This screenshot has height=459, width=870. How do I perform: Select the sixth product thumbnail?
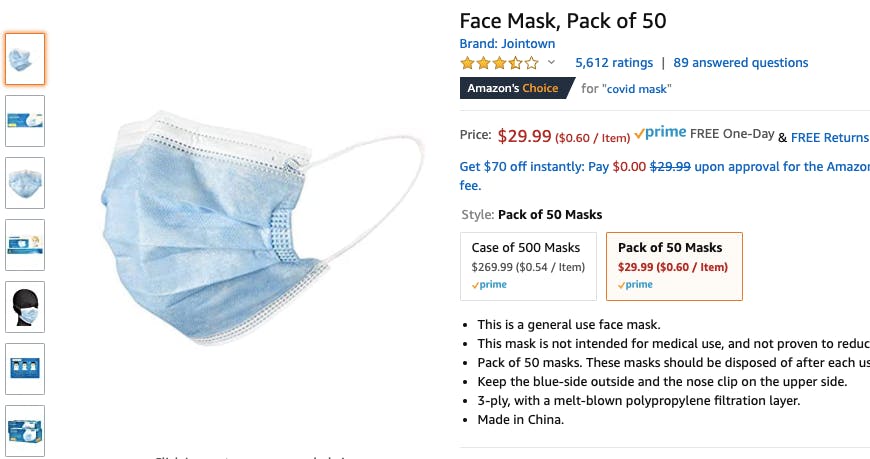[25, 369]
